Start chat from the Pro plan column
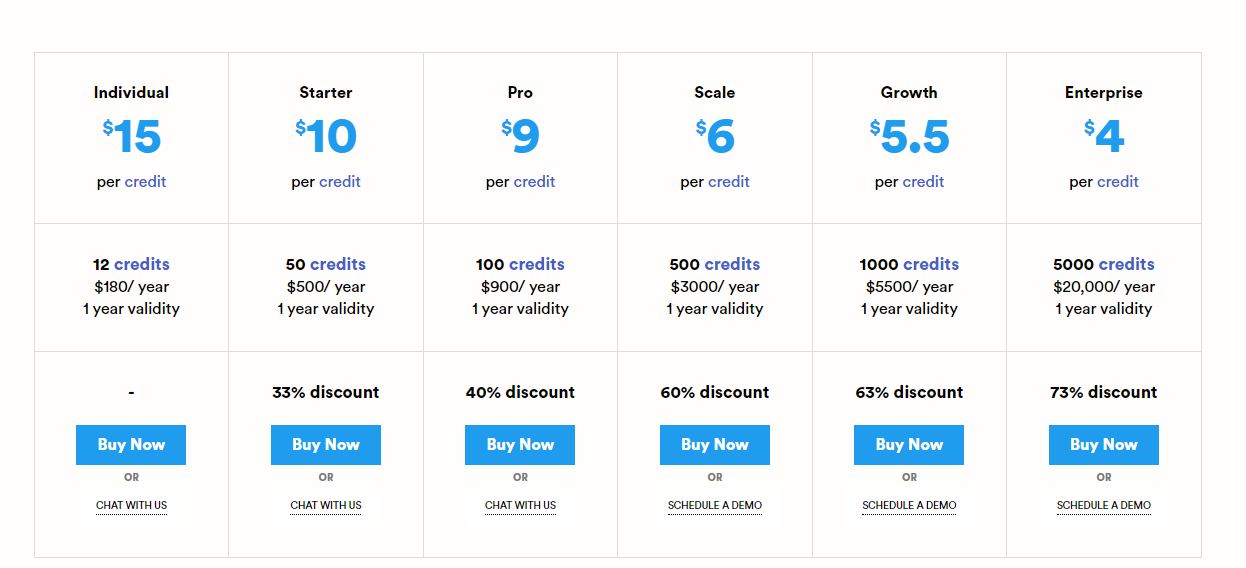Screen dimensions: 1246x568 [x=520, y=505]
